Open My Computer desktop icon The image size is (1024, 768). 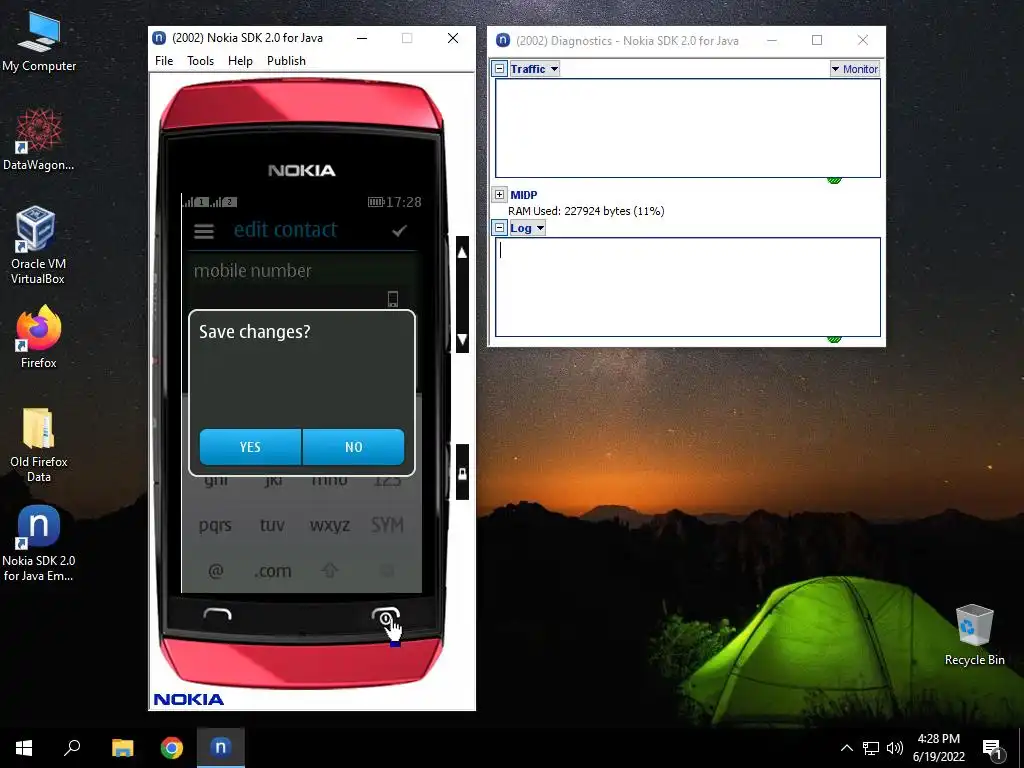click(39, 42)
